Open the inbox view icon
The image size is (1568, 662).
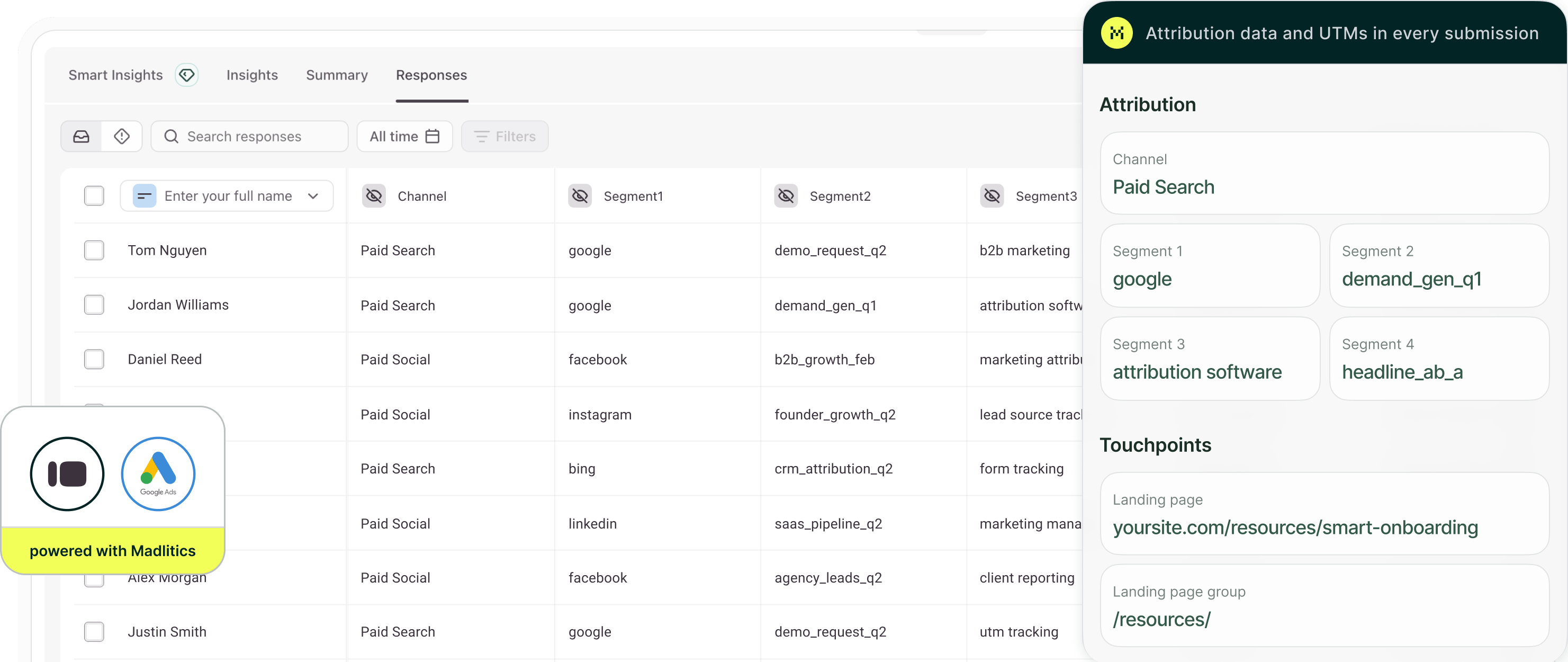(82, 137)
